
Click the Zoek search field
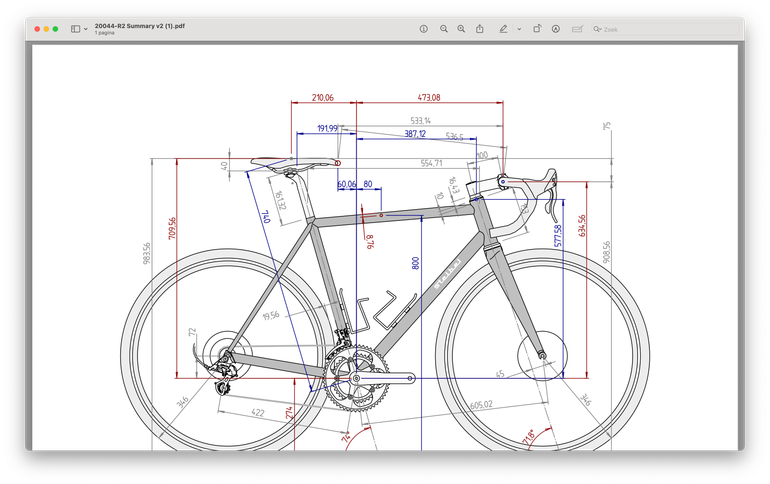point(664,29)
